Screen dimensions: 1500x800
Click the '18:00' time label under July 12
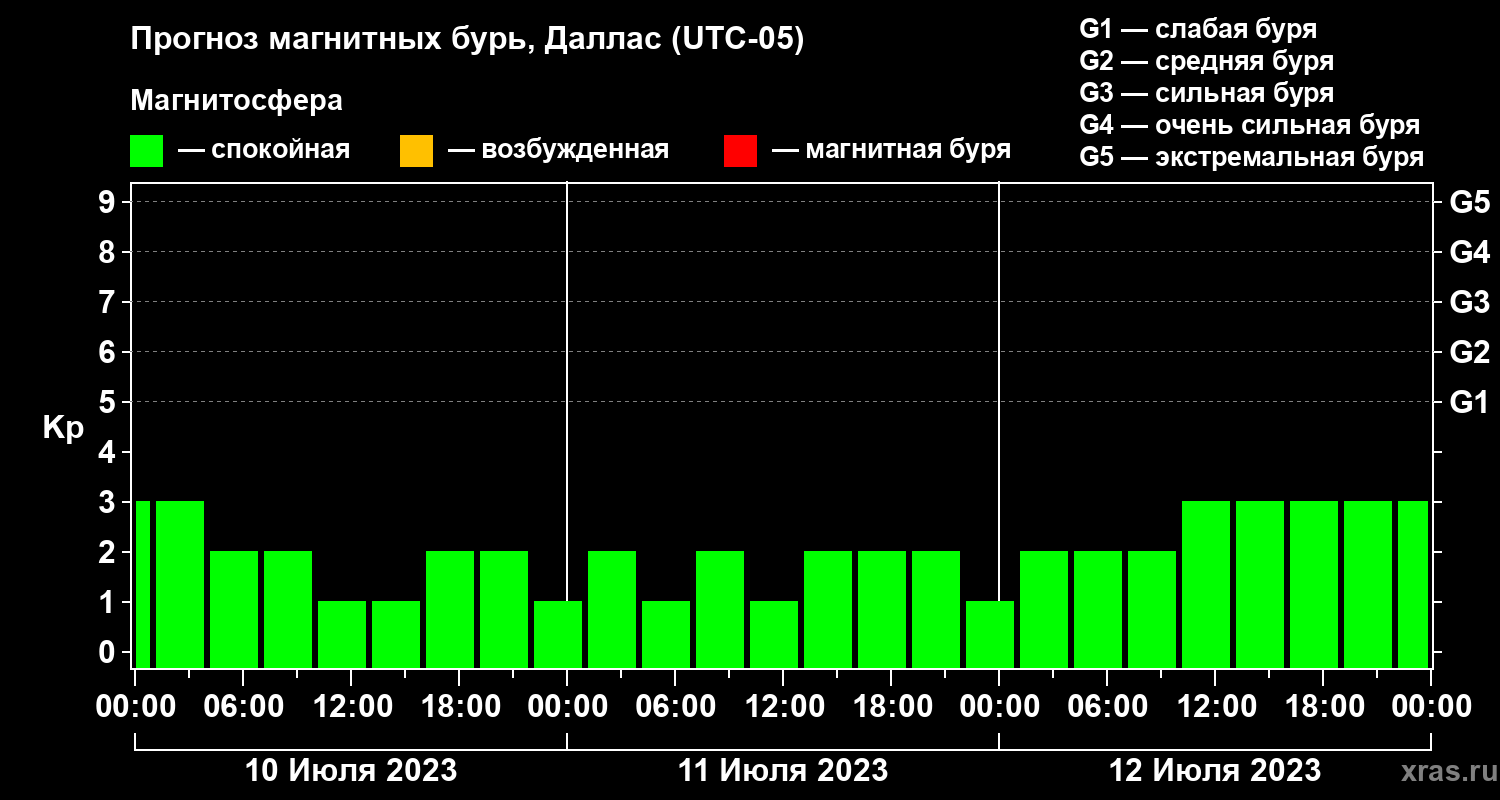(1323, 706)
